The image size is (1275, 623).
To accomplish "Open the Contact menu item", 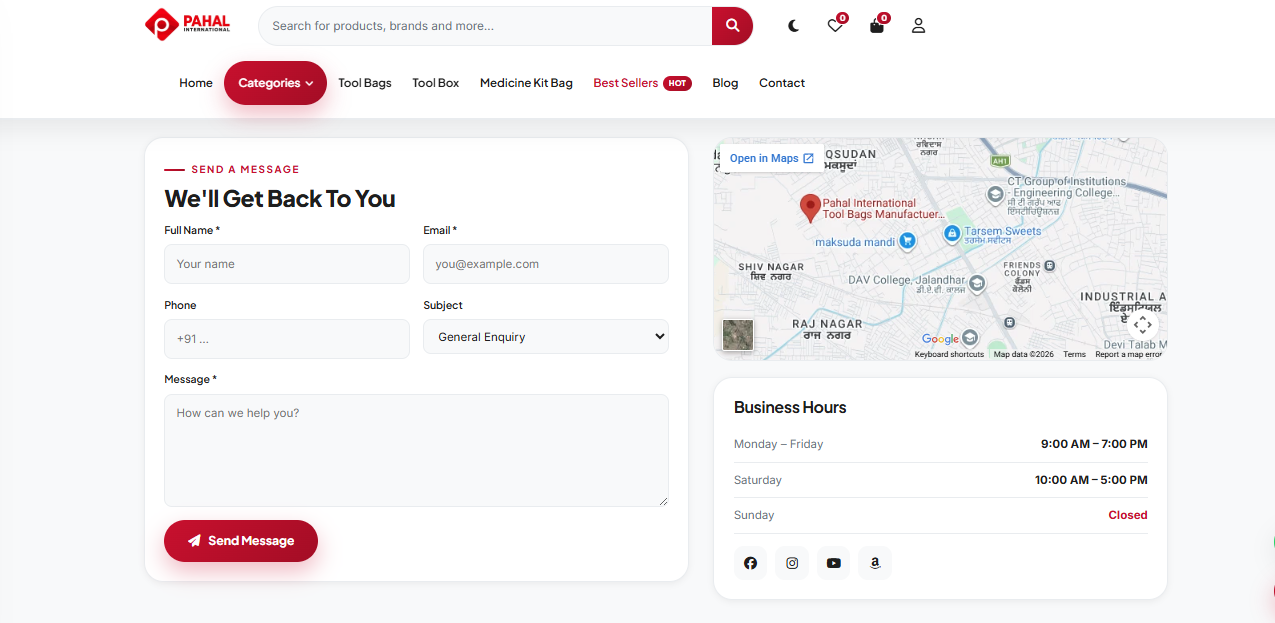I will coord(782,83).
